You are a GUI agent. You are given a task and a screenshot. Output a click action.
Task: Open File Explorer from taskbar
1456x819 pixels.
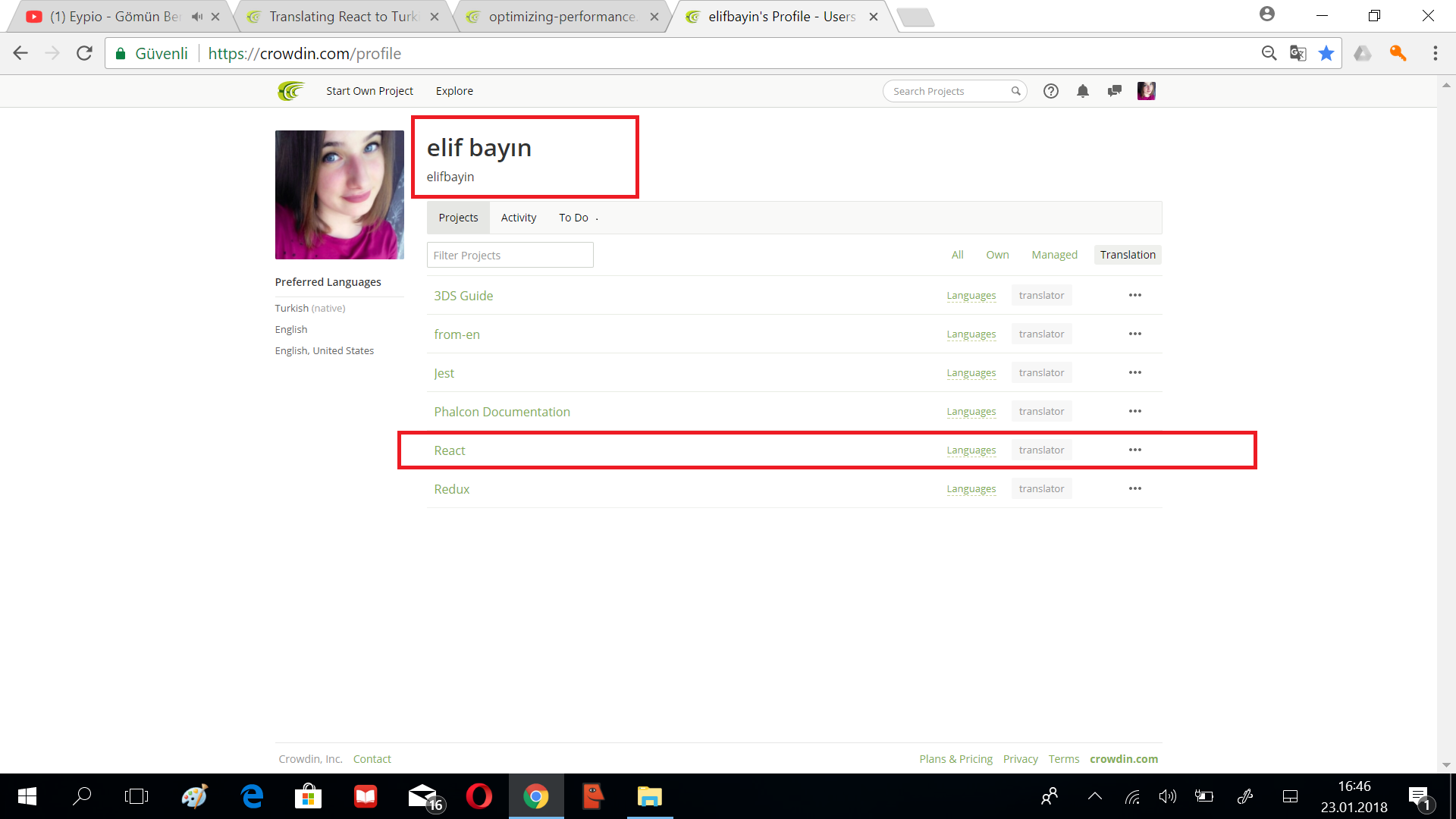click(650, 796)
